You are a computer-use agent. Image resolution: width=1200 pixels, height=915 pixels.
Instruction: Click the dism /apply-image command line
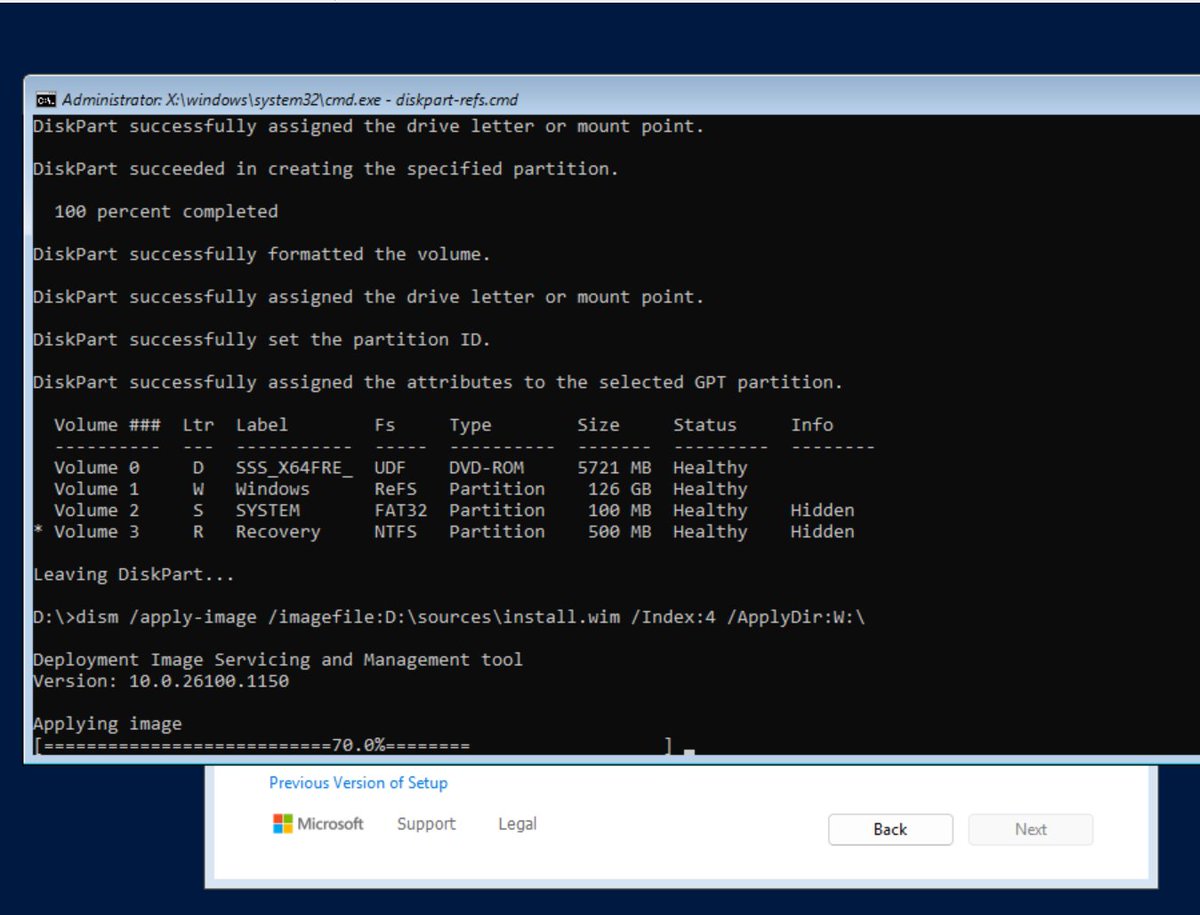coord(449,617)
